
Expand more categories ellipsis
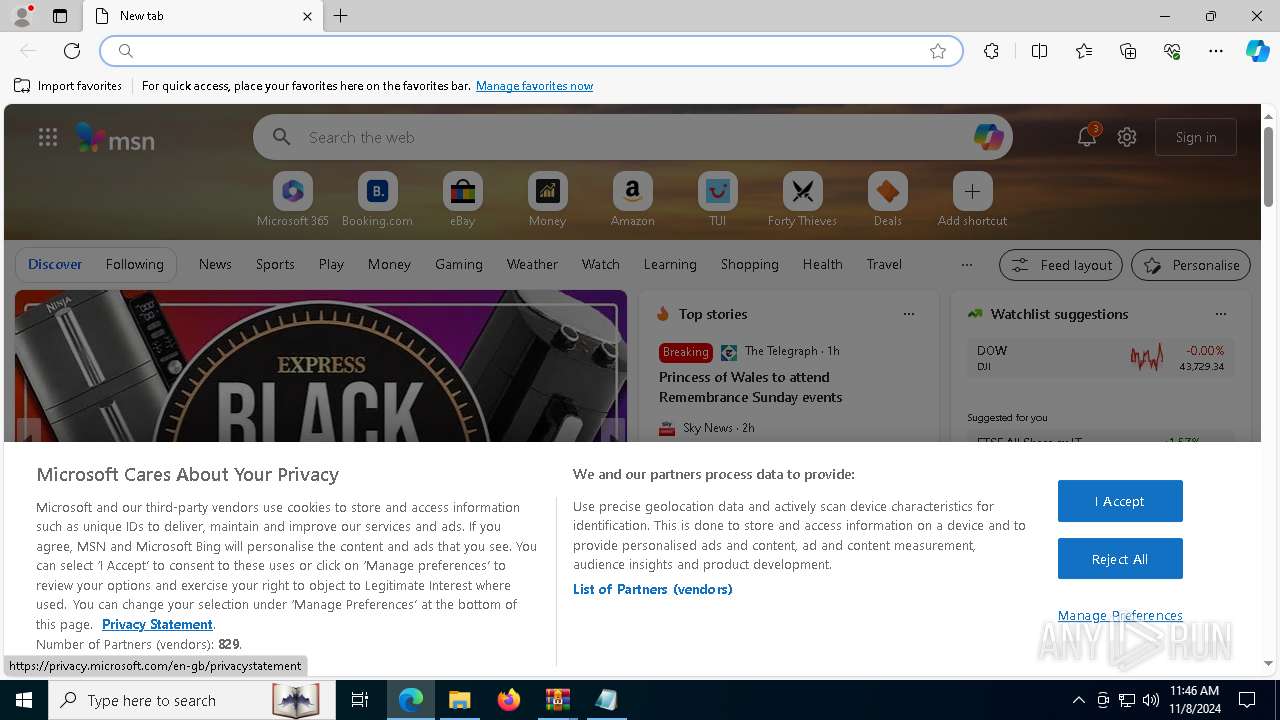pos(966,265)
